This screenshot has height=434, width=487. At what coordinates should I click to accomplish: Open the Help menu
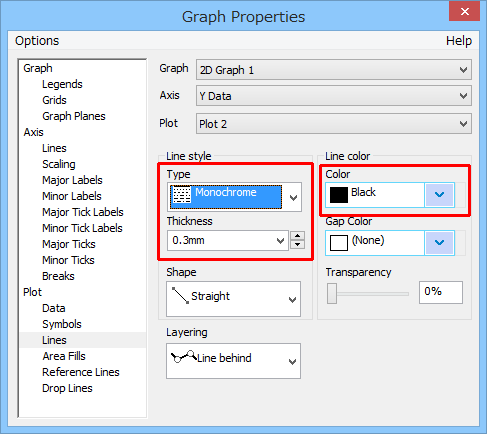(459, 41)
